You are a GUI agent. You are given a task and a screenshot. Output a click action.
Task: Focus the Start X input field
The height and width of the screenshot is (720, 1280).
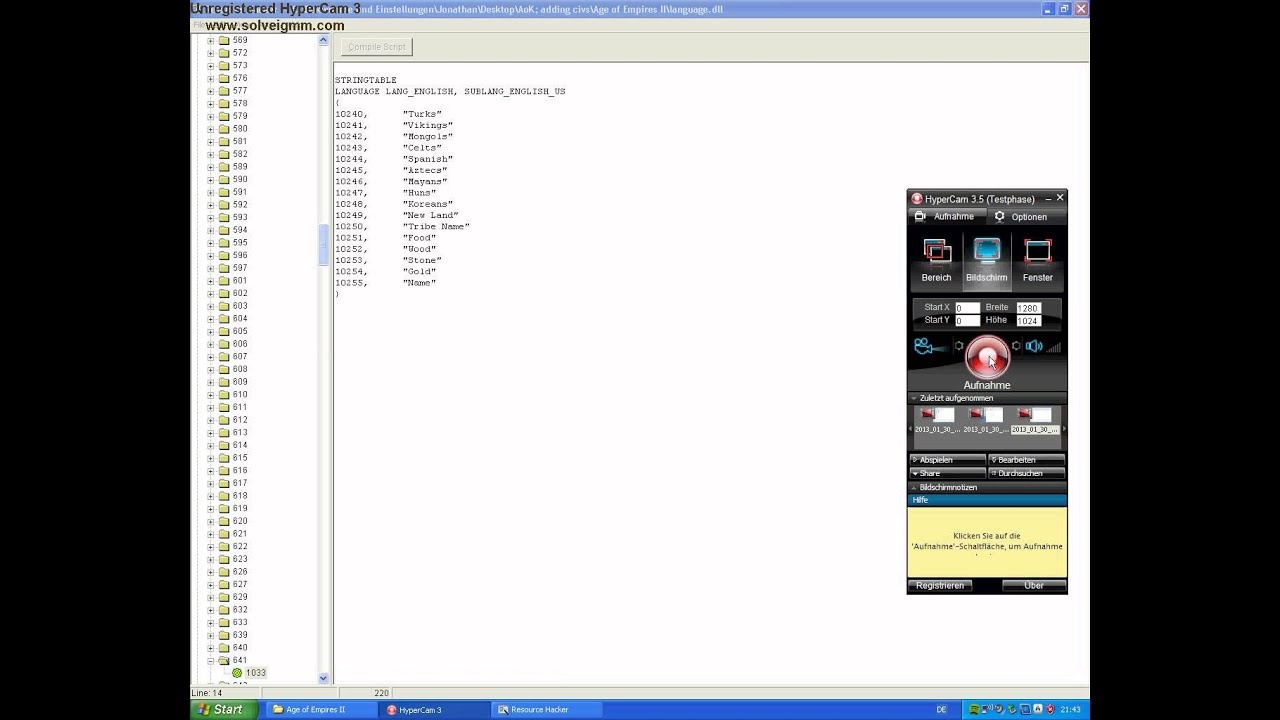click(x=967, y=308)
